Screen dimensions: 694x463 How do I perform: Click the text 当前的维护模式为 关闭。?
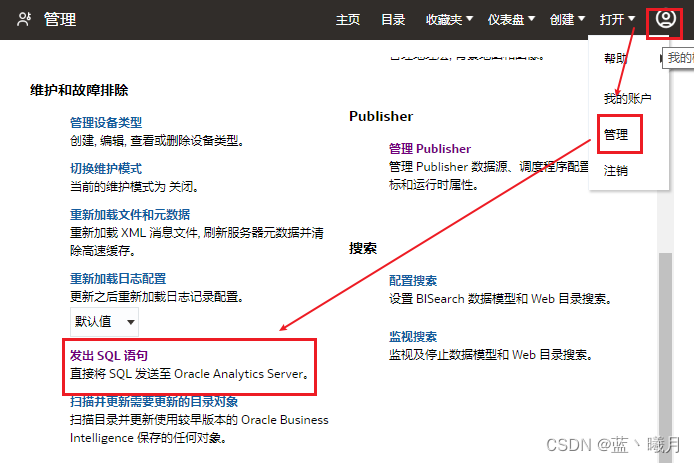pyautogui.click(x=135, y=187)
